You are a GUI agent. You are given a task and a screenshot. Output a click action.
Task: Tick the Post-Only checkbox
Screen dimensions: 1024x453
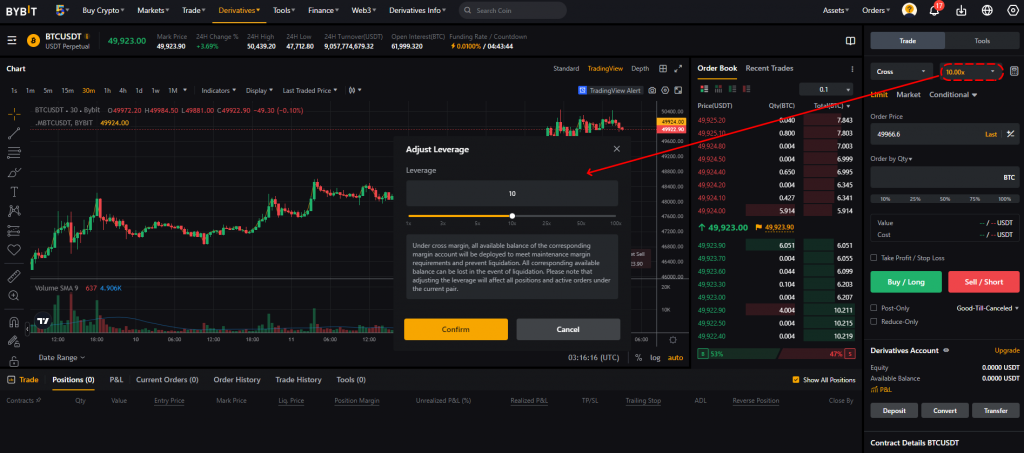tap(874, 307)
